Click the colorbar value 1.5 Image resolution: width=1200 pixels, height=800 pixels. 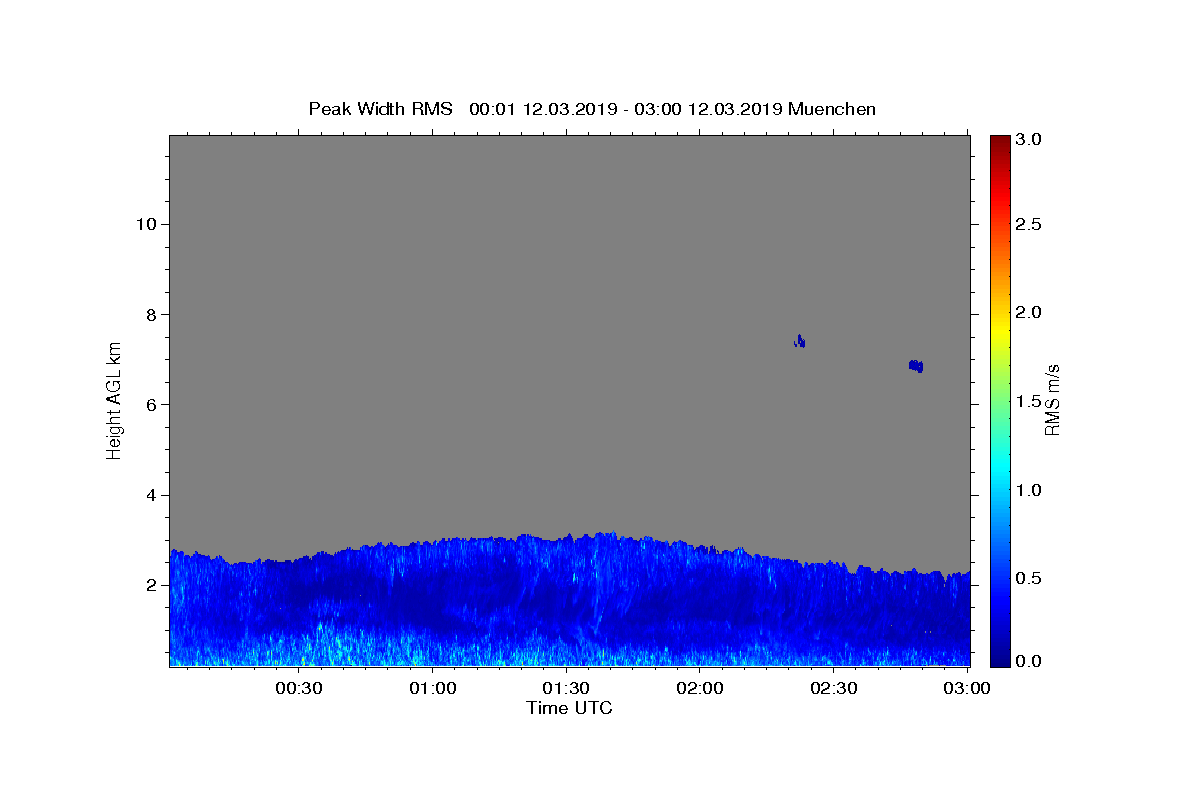coord(1030,401)
